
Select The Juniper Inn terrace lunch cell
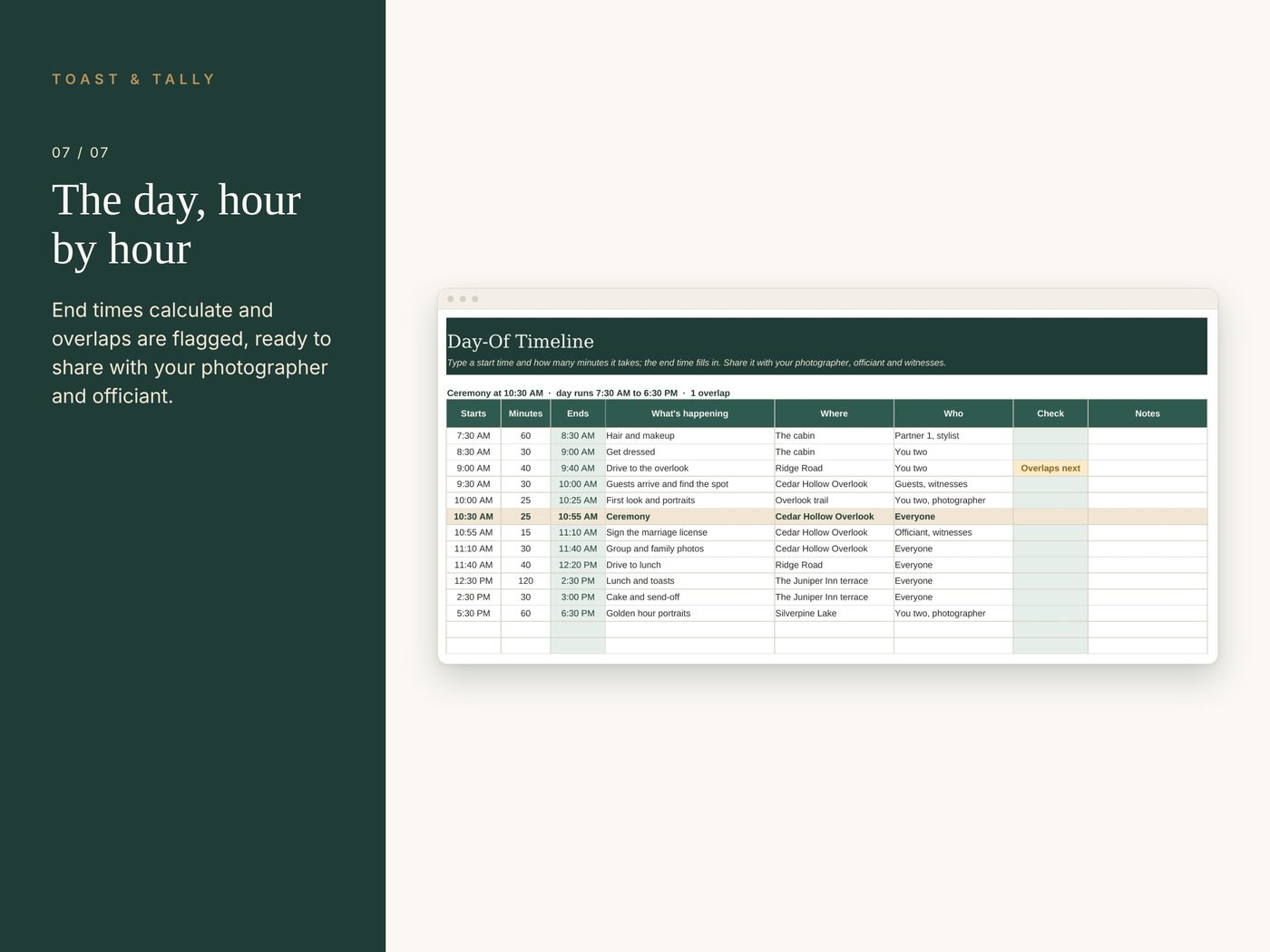pos(834,581)
